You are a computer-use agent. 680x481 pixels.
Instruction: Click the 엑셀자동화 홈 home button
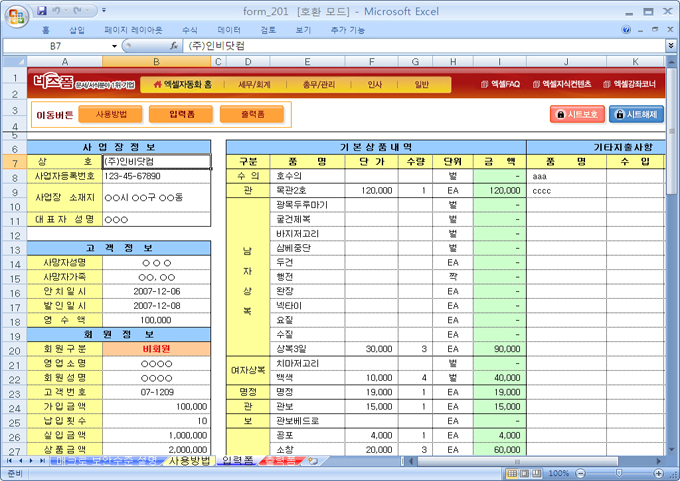click(x=189, y=85)
